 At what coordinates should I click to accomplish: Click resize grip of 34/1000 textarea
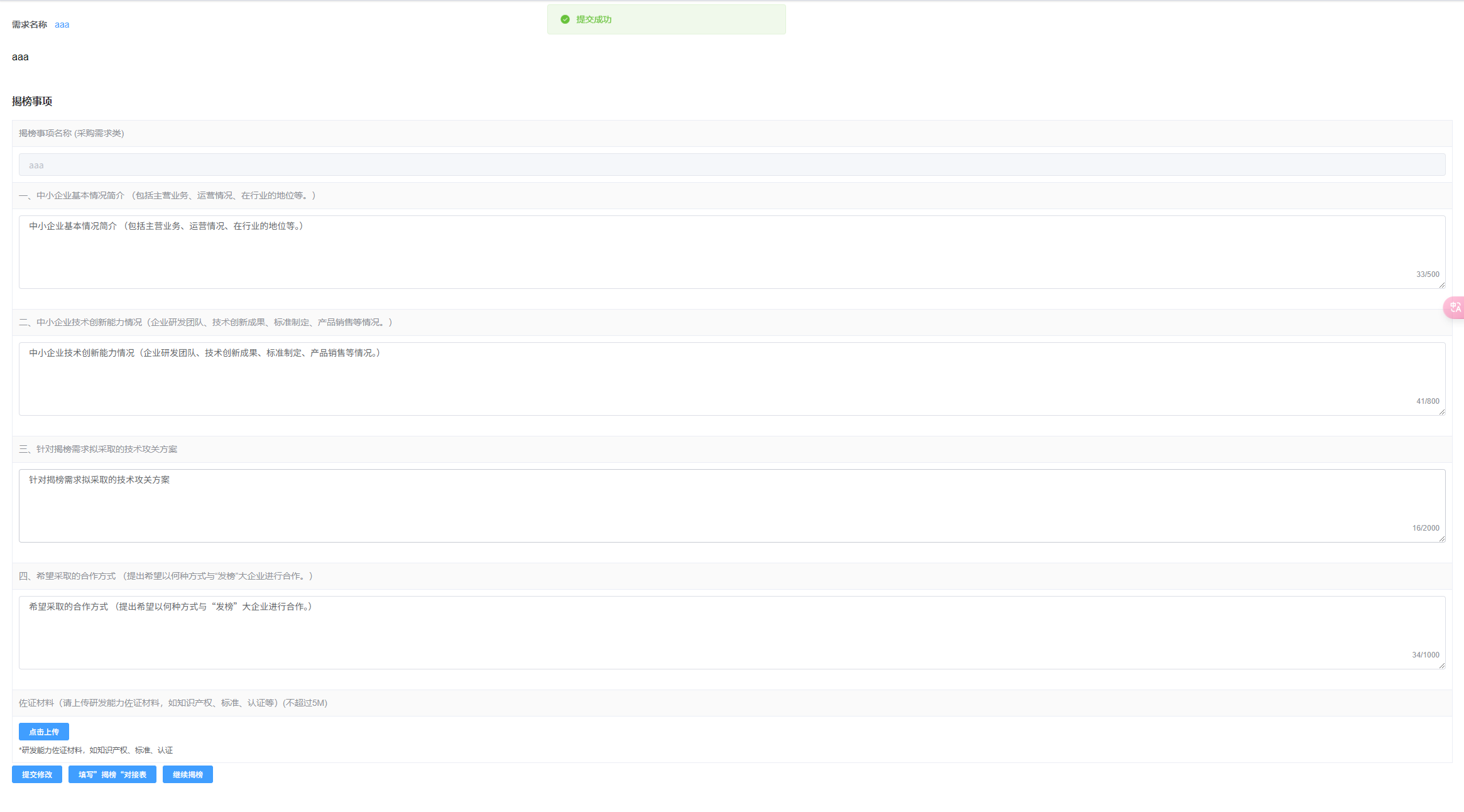click(x=1441, y=666)
